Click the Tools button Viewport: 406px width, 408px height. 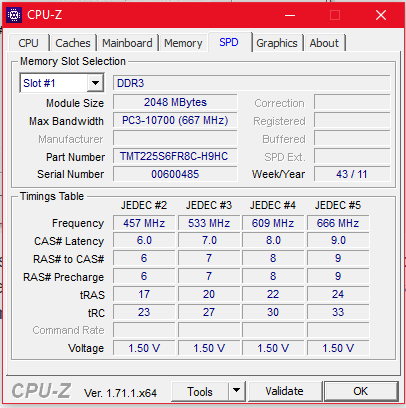click(200, 391)
